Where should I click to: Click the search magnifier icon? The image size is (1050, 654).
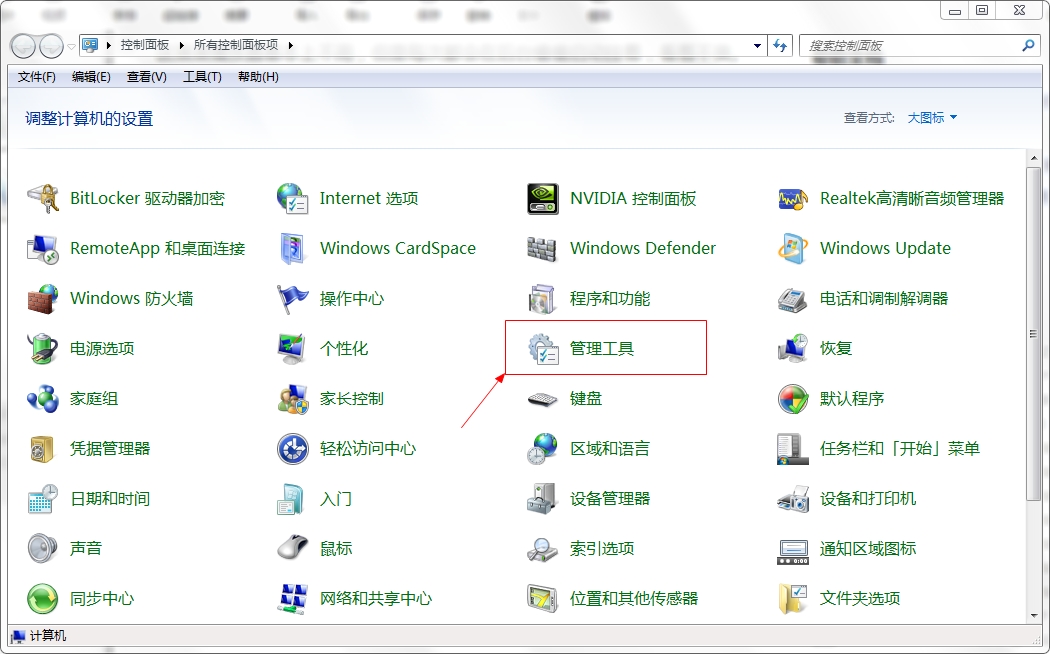click(1029, 46)
